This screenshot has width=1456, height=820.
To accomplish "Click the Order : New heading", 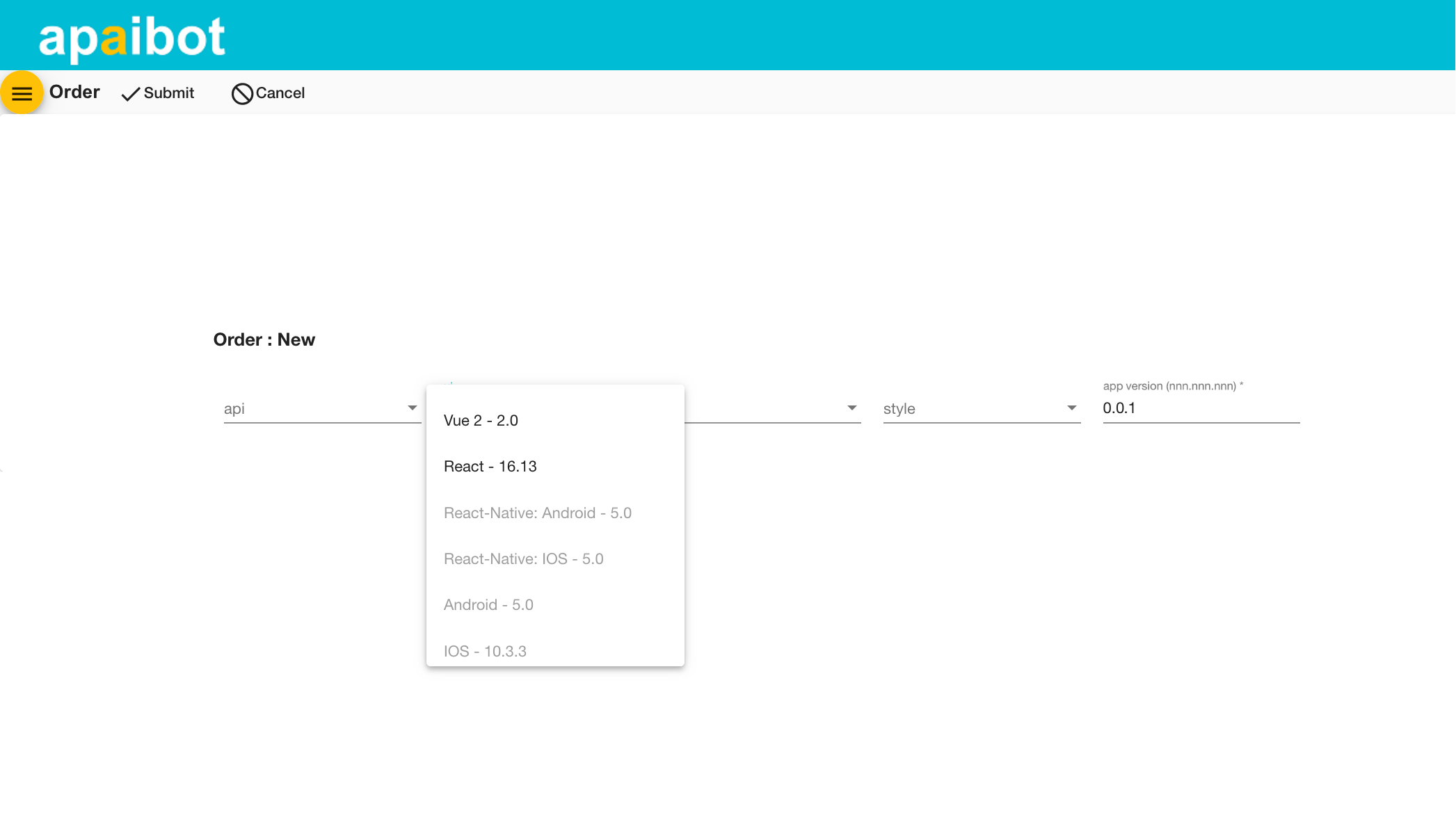I will (x=264, y=339).
